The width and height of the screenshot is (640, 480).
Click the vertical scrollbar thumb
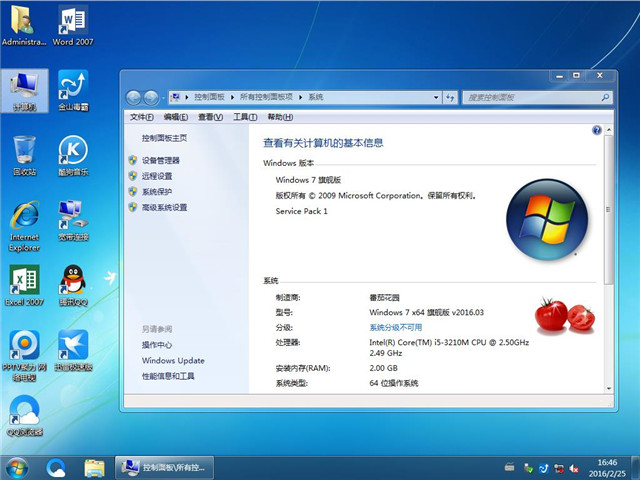[x=609, y=209]
